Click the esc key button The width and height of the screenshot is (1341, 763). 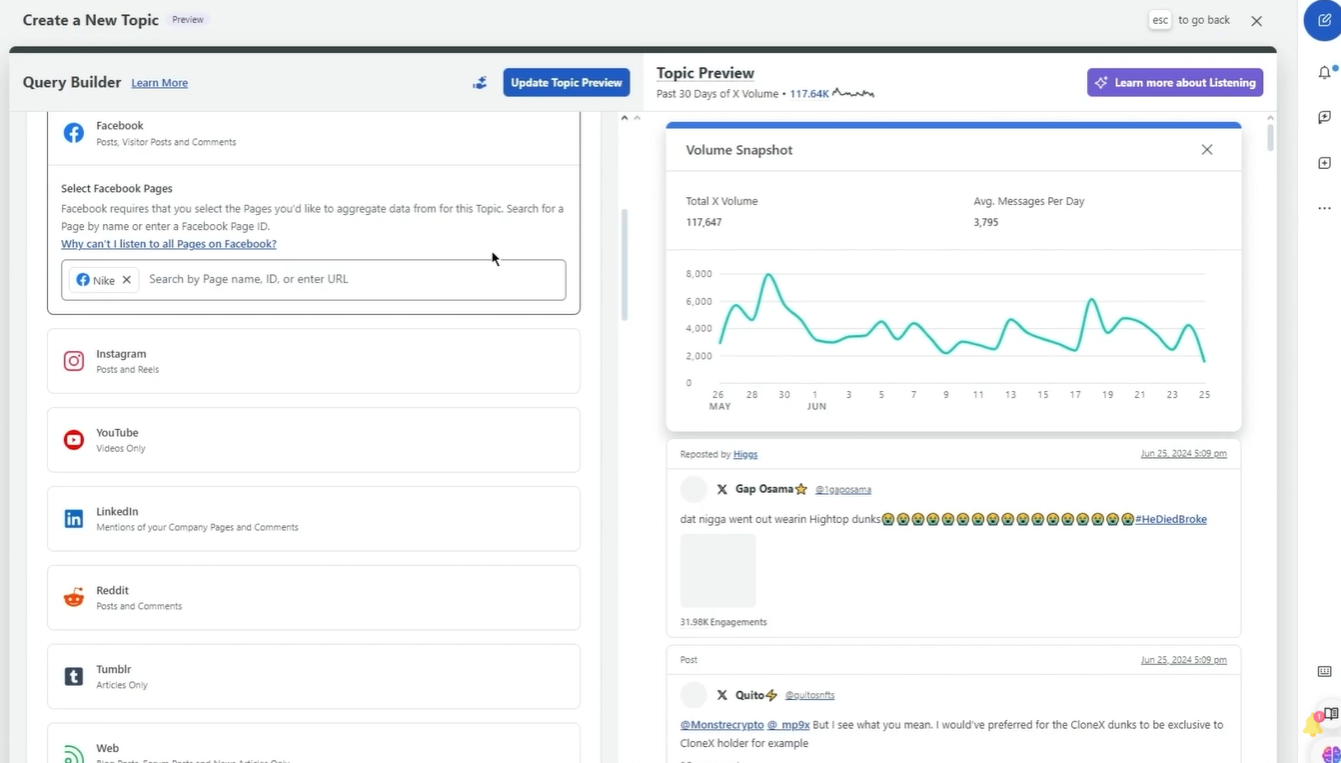(1160, 20)
